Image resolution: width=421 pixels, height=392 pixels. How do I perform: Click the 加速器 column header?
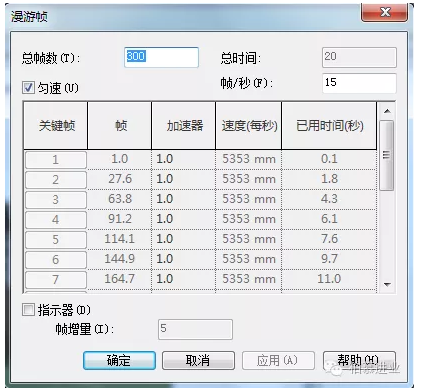pos(184,126)
